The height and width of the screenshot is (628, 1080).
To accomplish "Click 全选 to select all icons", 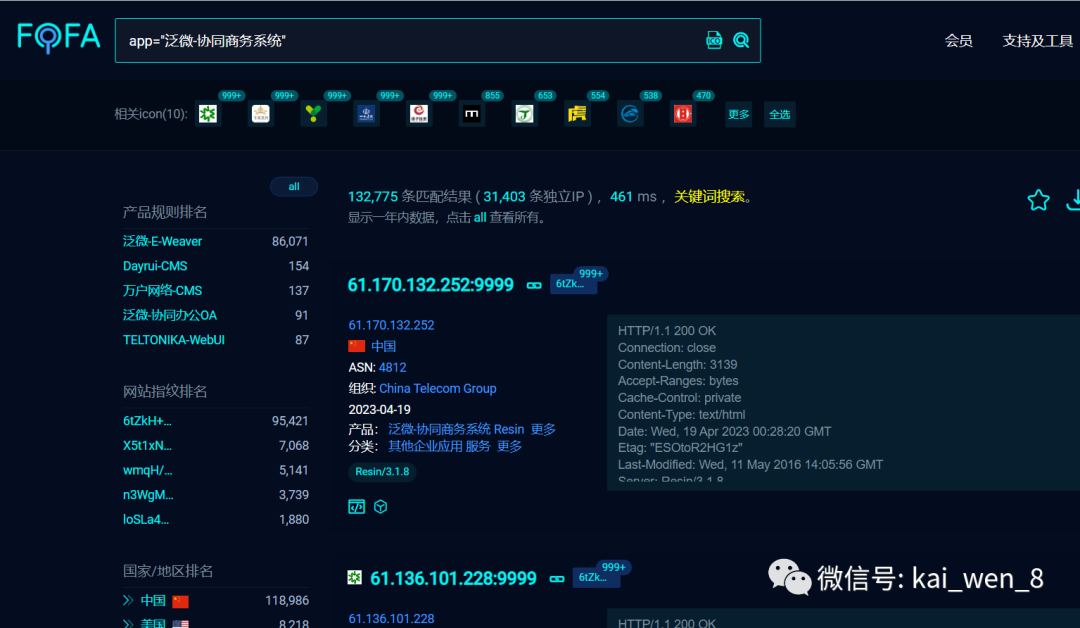I will [x=780, y=114].
